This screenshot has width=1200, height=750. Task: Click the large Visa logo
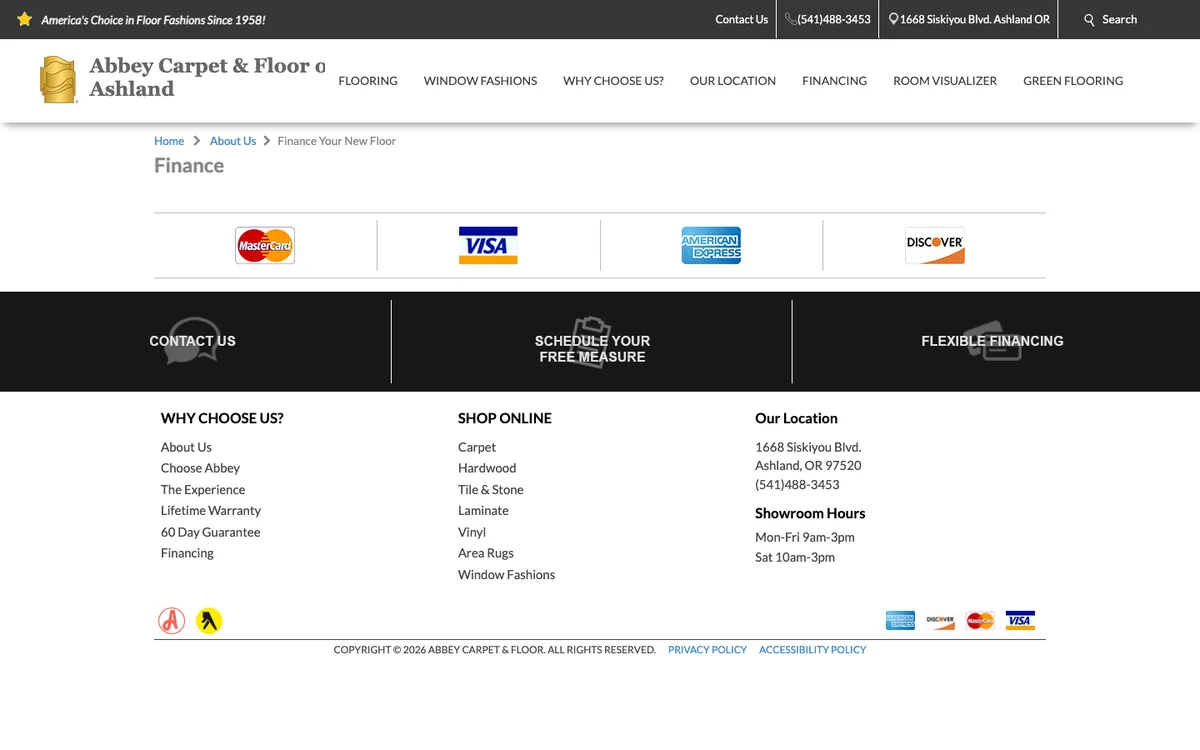[x=488, y=245]
